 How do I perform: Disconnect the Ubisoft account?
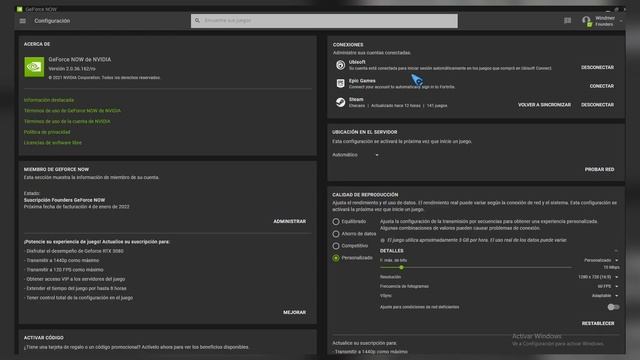597,67
